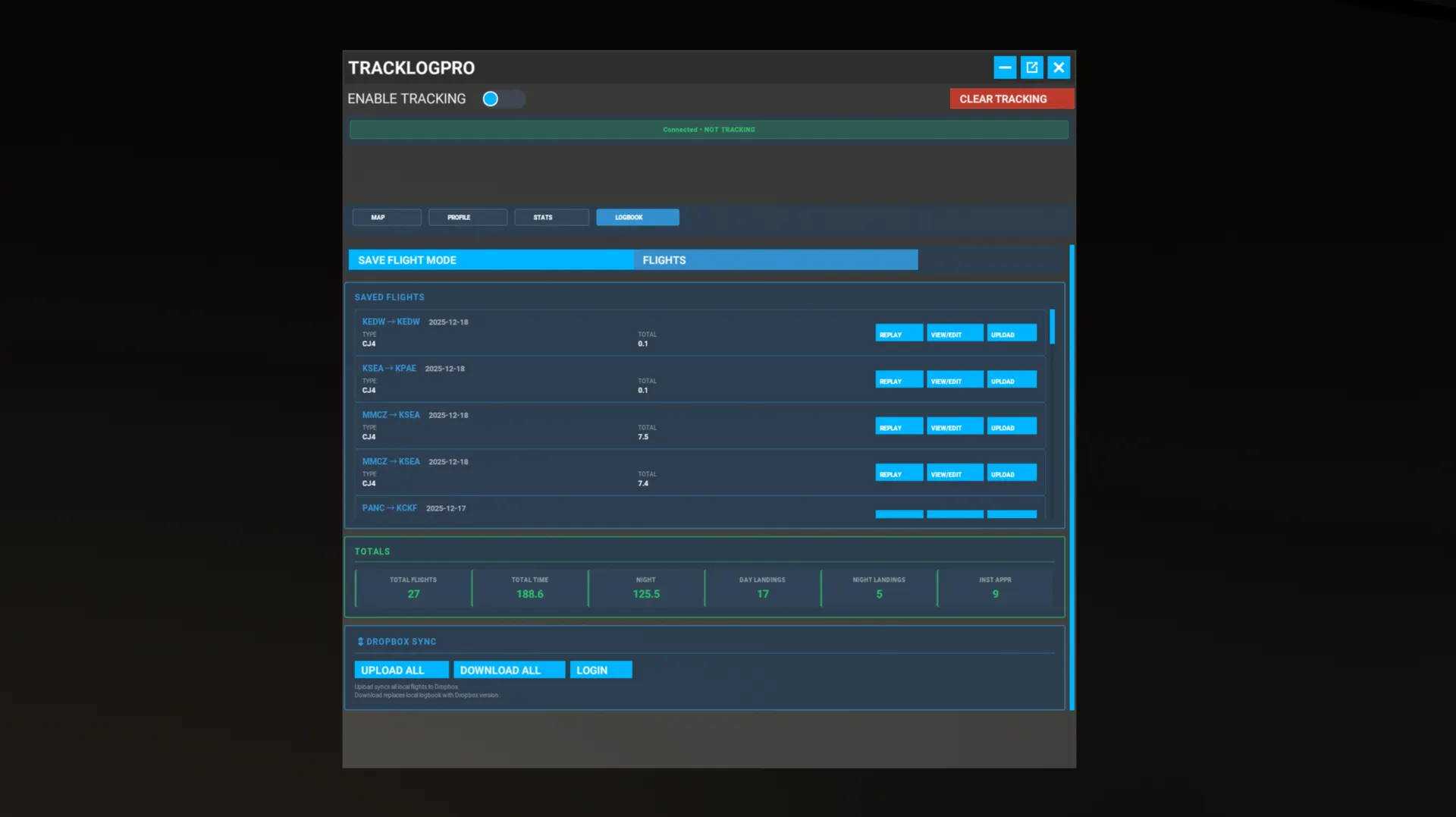This screenshot has height=817, width=1456.
Task: Minimize the TrackLogPro panel
Action: tap(1005, 68)
